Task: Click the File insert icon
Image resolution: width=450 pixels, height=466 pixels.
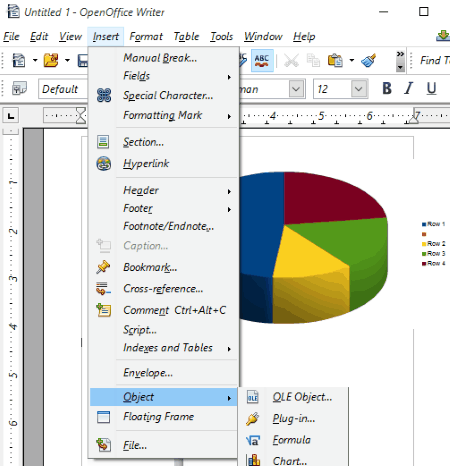Action: coord(103,445)
